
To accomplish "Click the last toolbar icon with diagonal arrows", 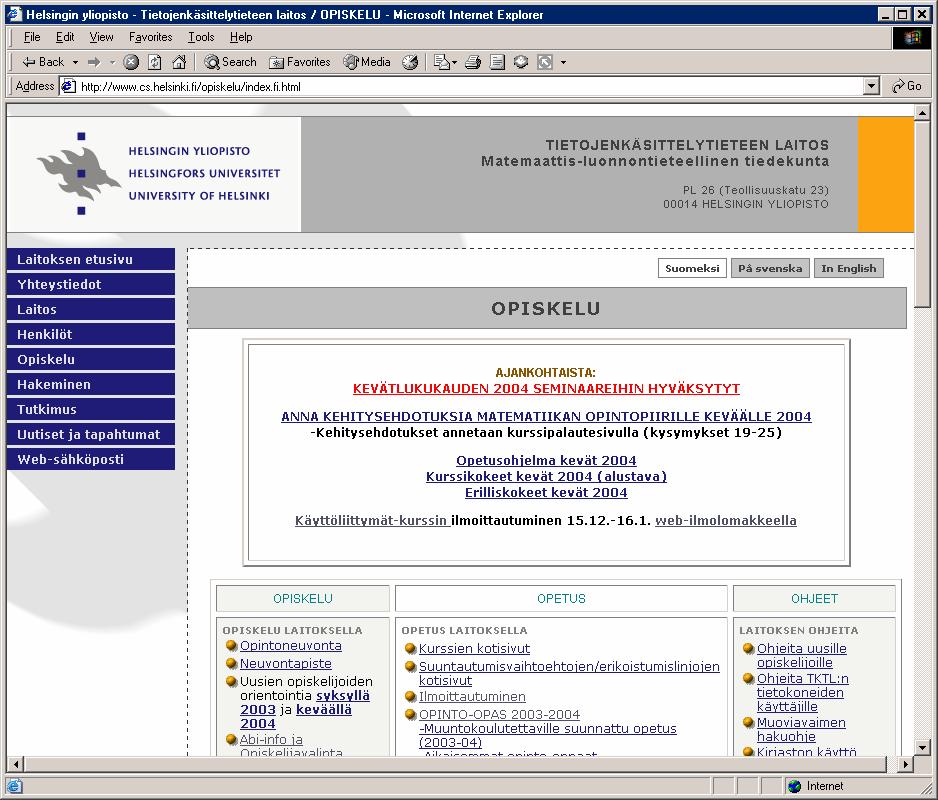I will tap(545, 62).
